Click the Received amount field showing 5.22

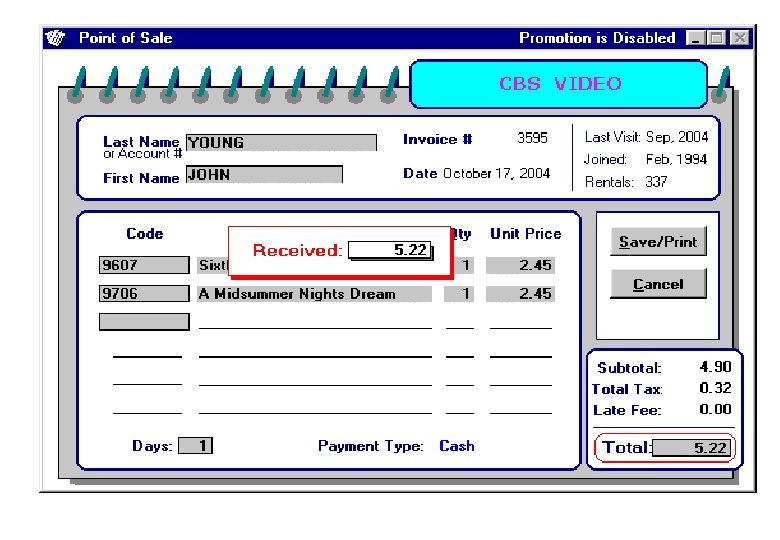pyautogui.click(x=390, y=250)
